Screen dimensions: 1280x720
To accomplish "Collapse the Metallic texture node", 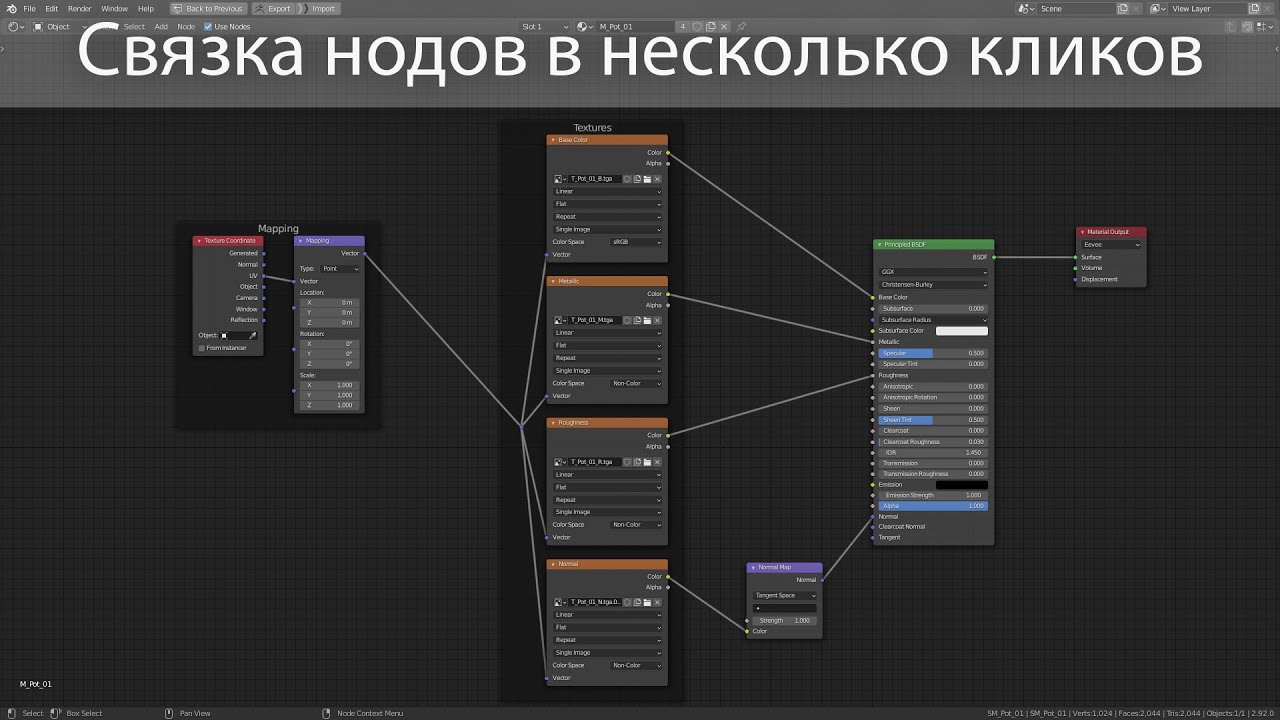I will tap(552, 281).
